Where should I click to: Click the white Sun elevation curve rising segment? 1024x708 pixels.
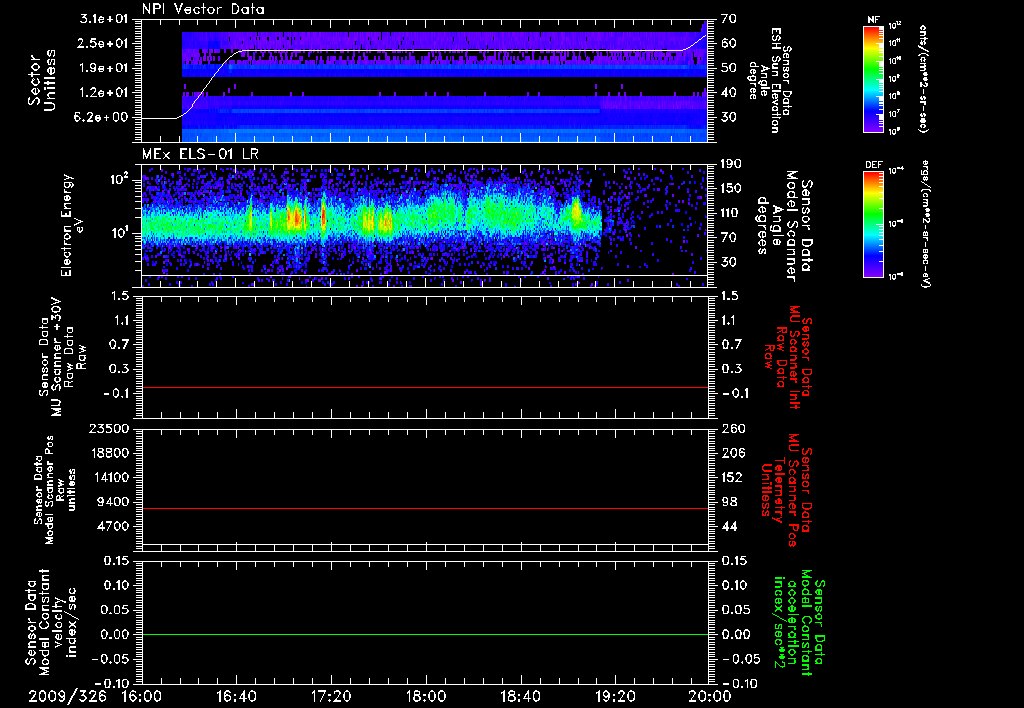pos(209,84)
